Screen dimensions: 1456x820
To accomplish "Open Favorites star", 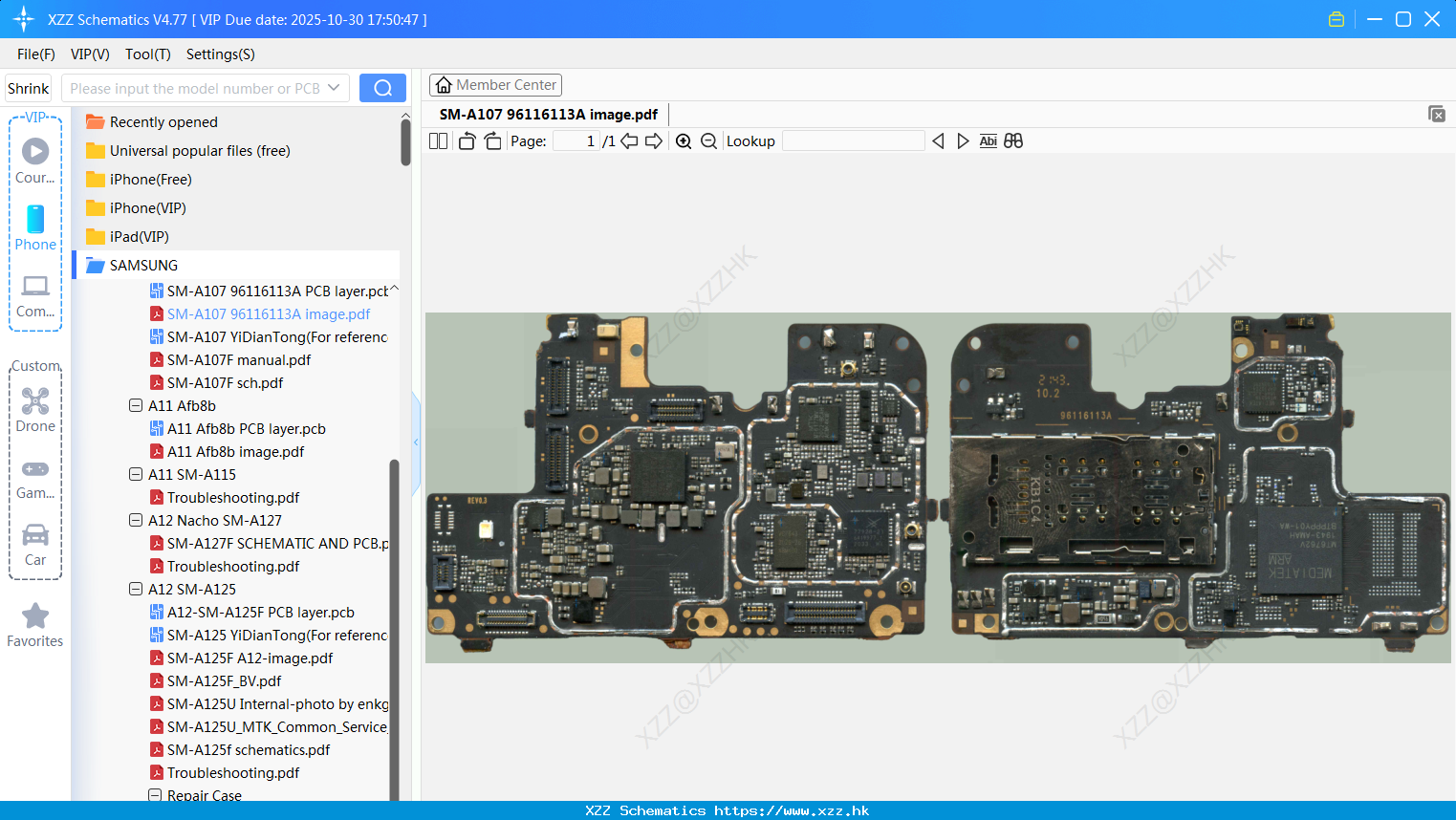I will [35, 626].
